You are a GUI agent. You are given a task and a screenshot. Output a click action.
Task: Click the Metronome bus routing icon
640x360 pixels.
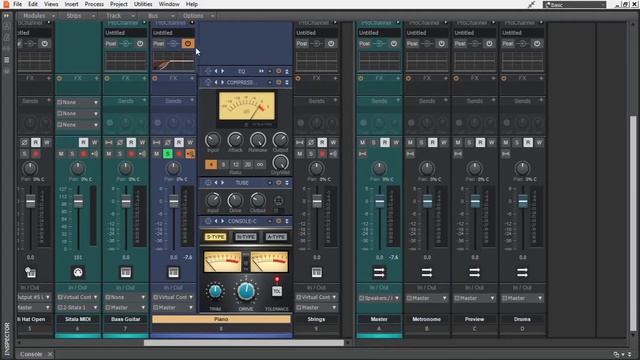click(427, 272)
